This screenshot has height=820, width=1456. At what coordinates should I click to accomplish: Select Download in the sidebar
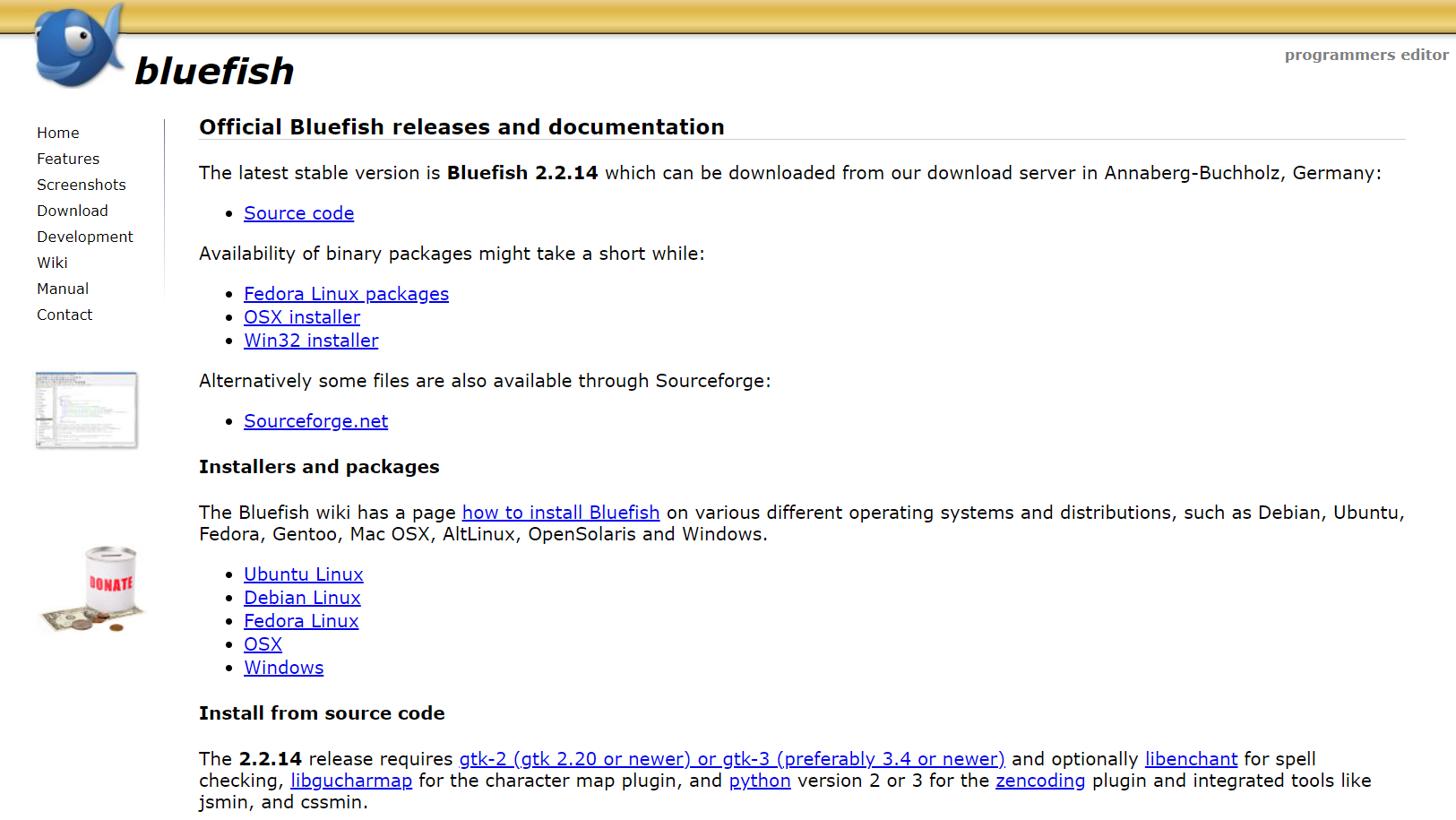[x=73, y=211]
